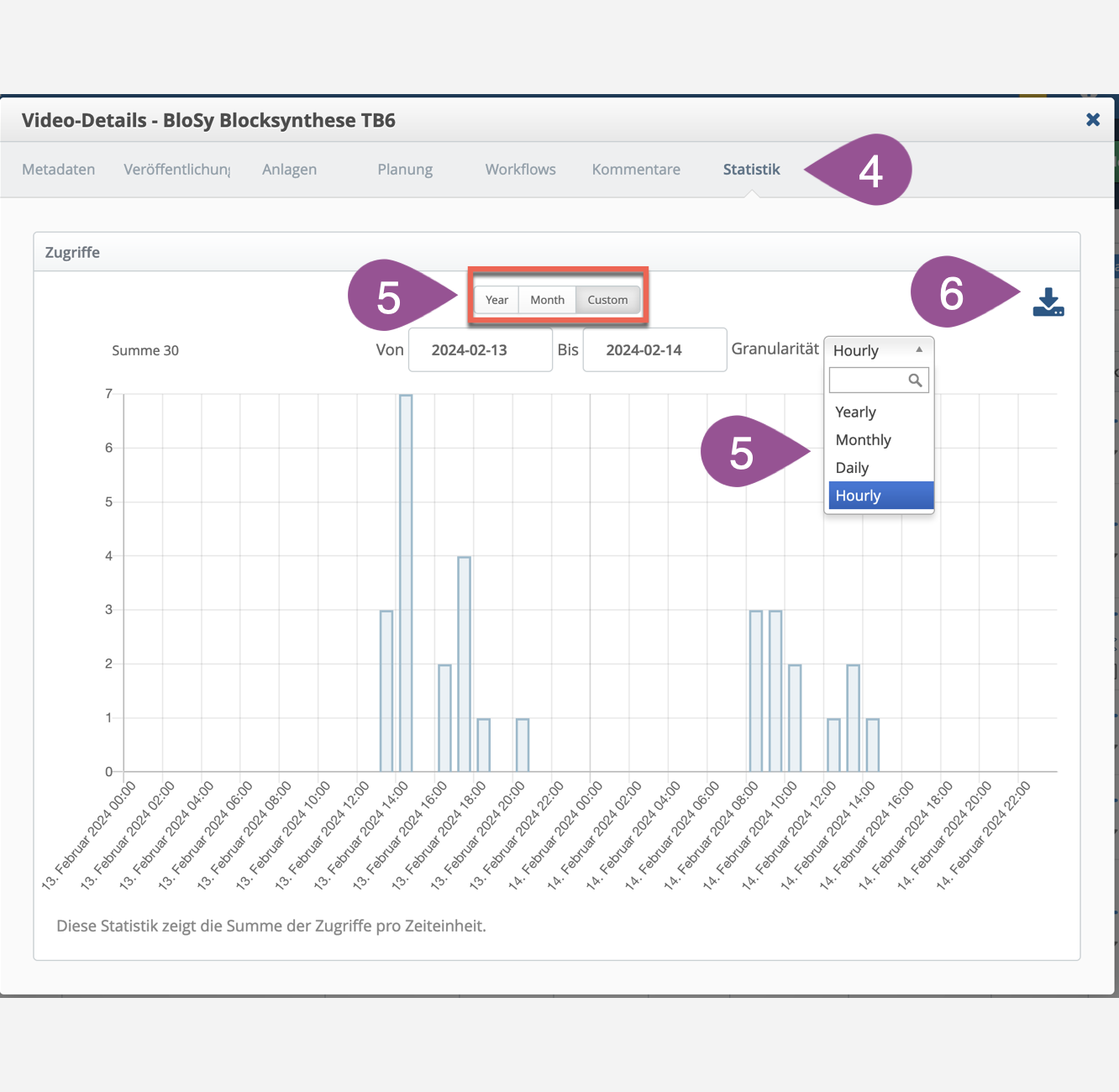Click the Bis end date field
The height and width of the screenshot is (1092, 1119).
click(x=654, y=350)
